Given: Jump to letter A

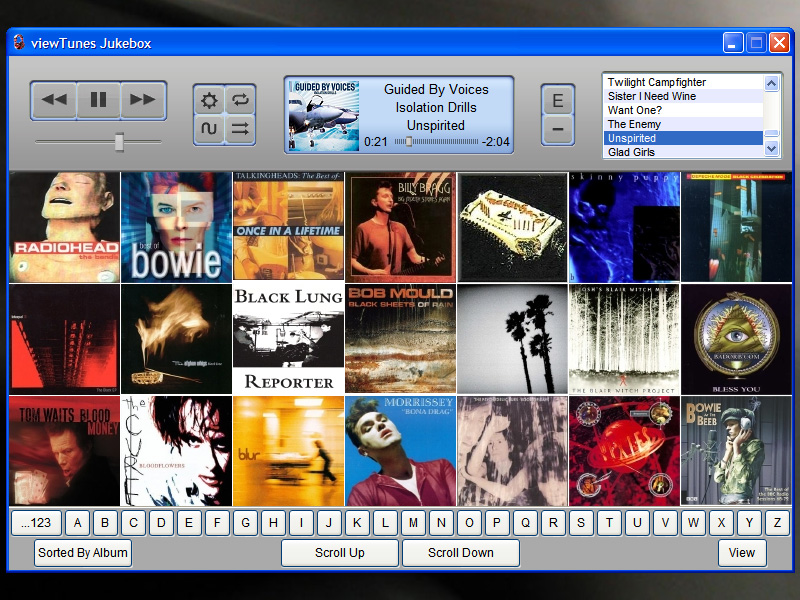Looking at the screenshot, I should pos(78,522).
